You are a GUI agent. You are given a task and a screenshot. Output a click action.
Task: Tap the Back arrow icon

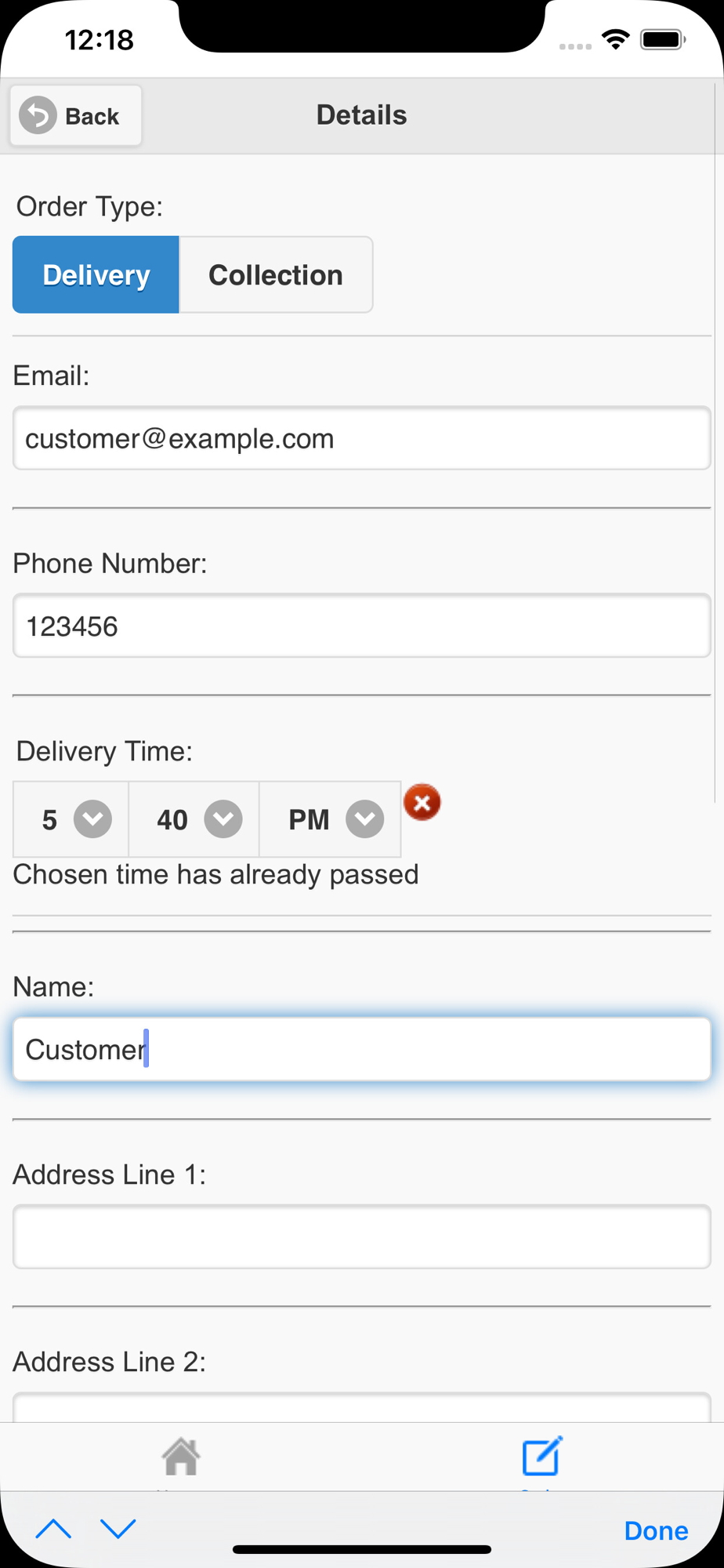[x=38, y=116]
